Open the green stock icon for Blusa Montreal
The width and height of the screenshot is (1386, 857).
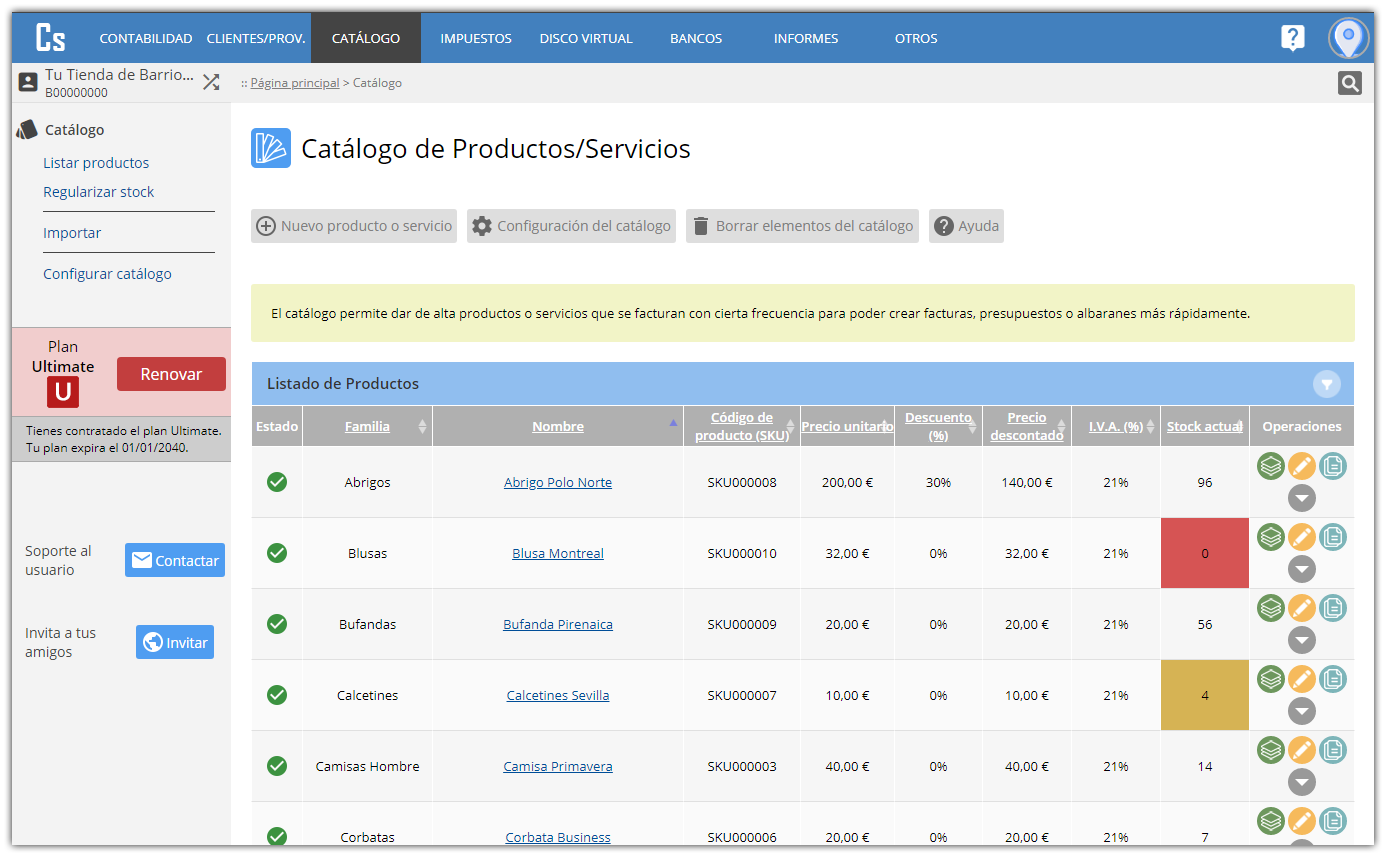click(1270, 537)
